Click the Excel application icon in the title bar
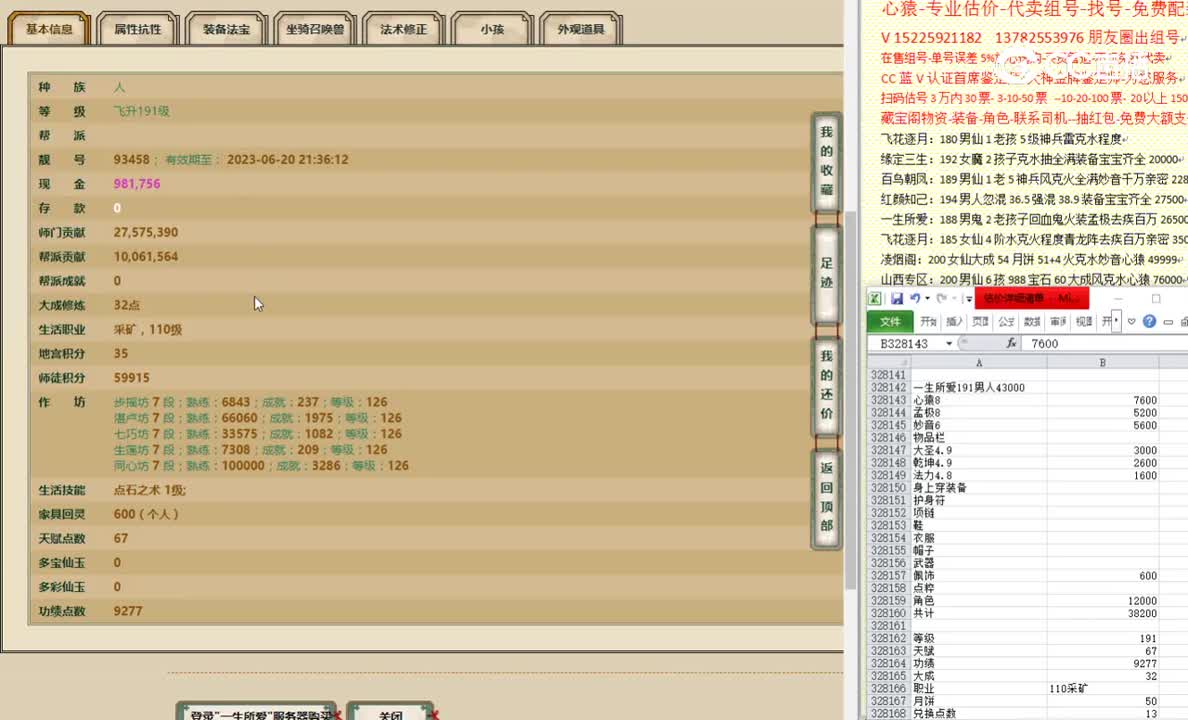The image size is (1188, 720). coord(873,298)
